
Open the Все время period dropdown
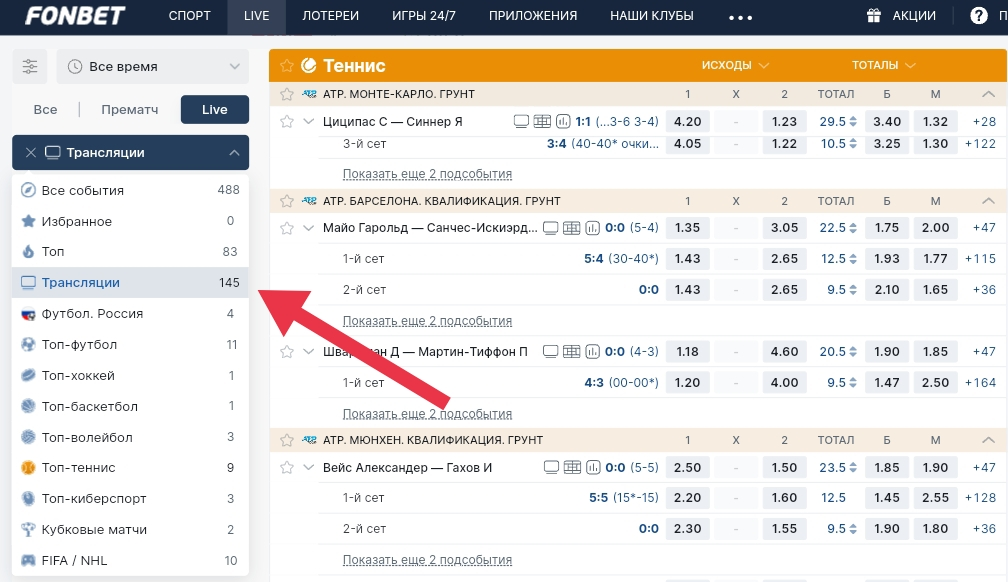pos(153,67)
